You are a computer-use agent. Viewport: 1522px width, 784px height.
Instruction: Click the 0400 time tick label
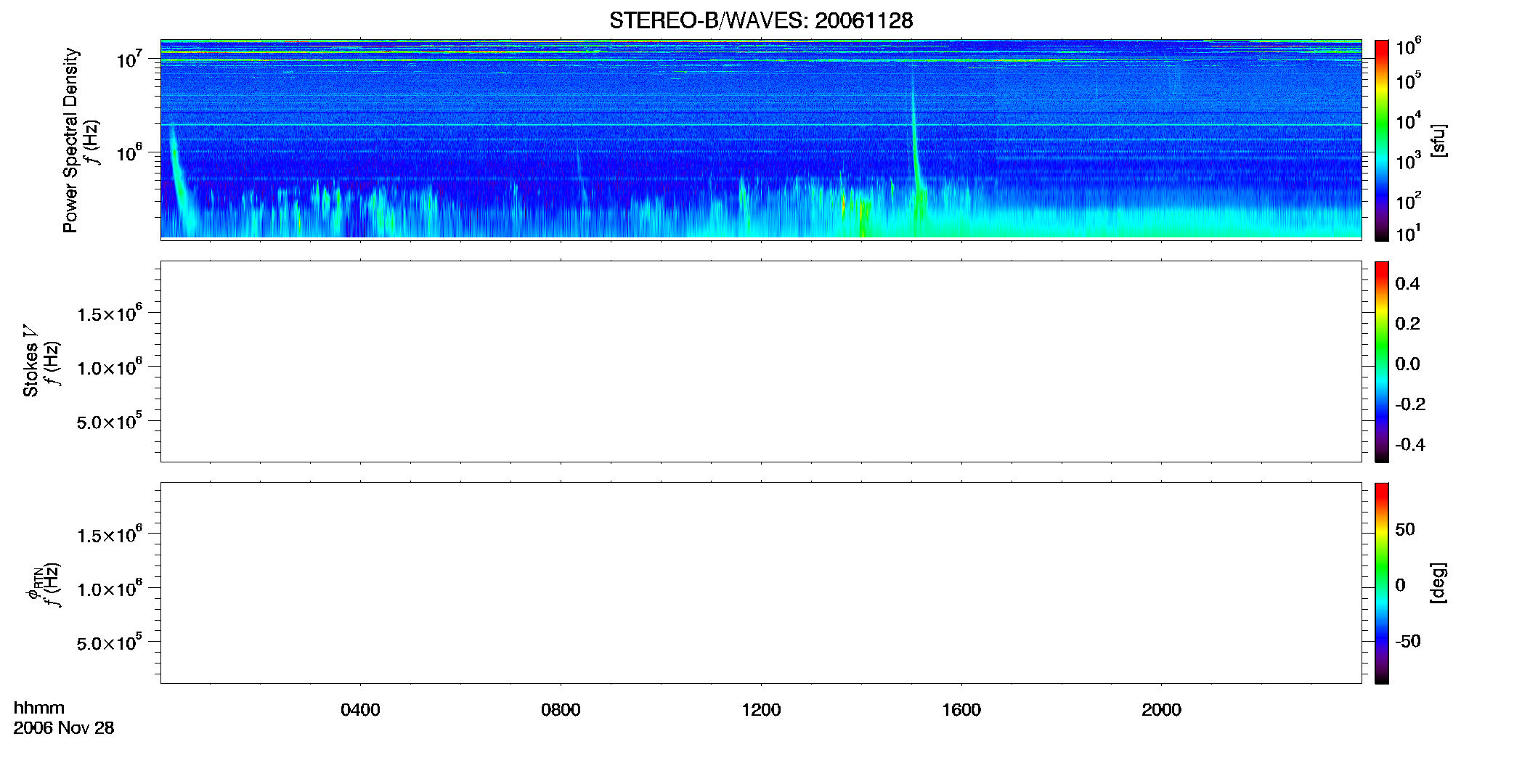coord(360,710)
